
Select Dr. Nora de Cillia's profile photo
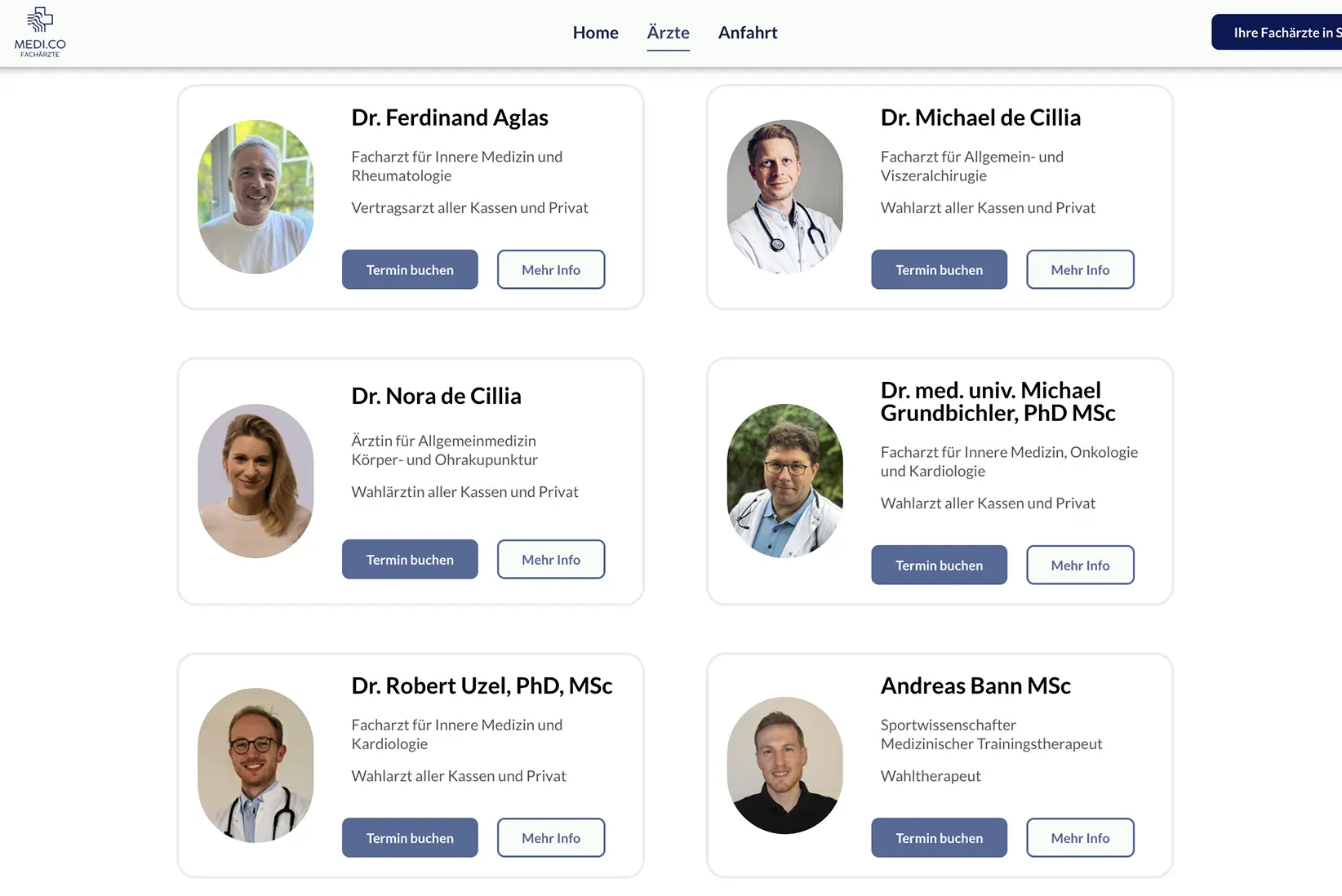pyautogui.click(x=256, y=481)
